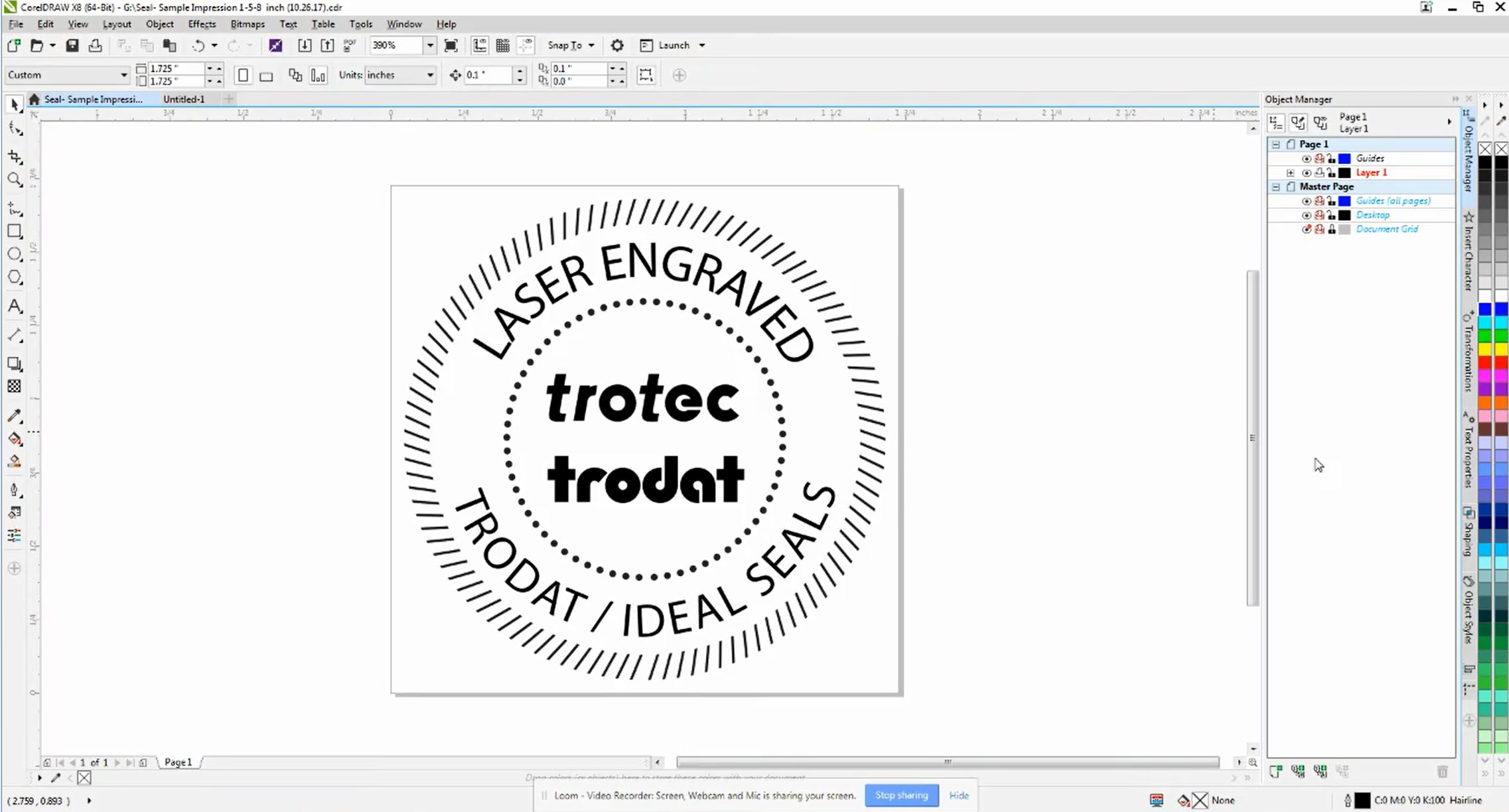The height and width of the screenshot is (812, 1509).
Task: Click the New document icon
Action: click(13, 45)
